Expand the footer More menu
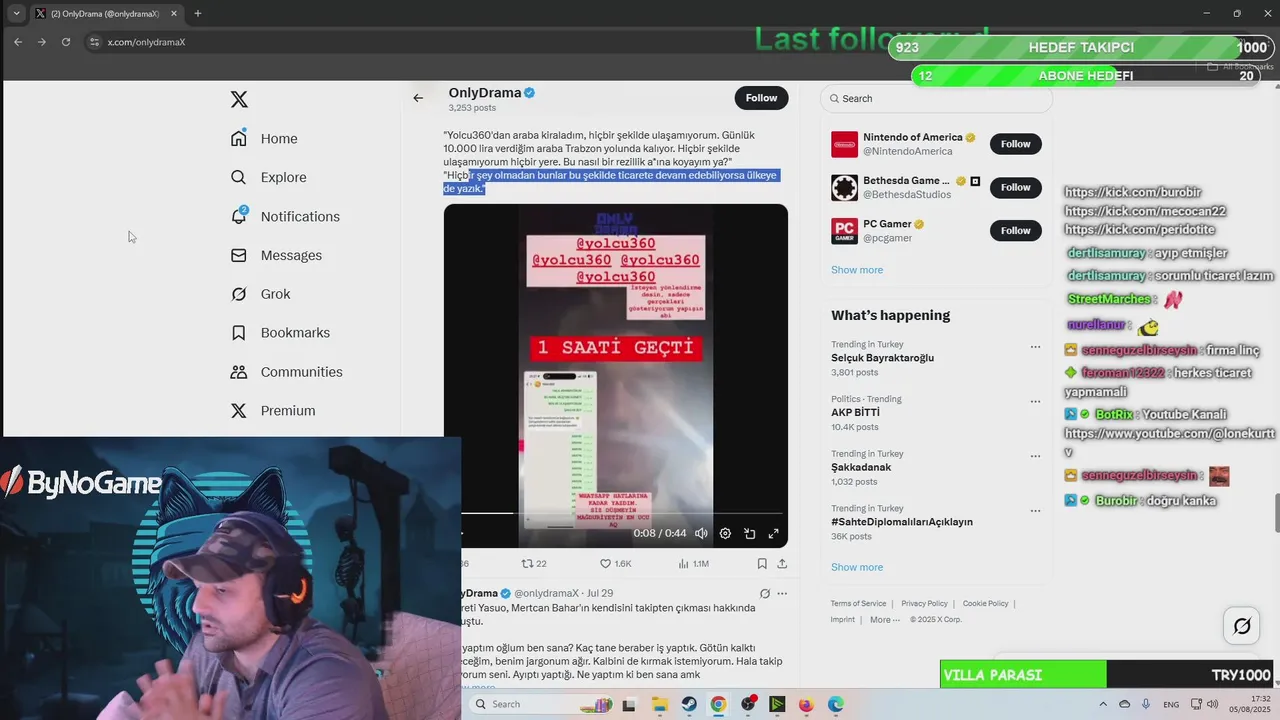1280x720 pixels. [x=884, y=619]
